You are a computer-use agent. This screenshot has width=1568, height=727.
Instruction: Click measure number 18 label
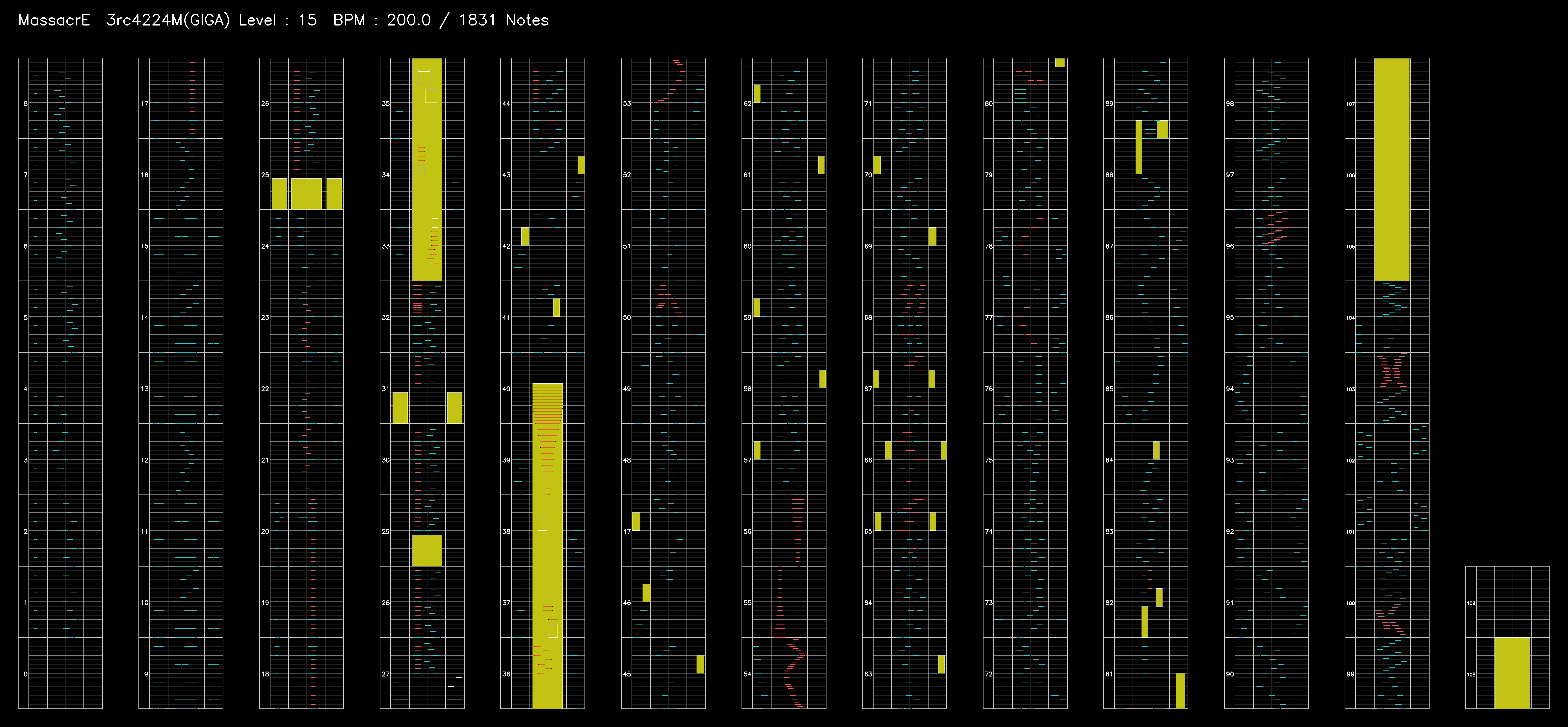pyautogui.click(x=266, y=674)
